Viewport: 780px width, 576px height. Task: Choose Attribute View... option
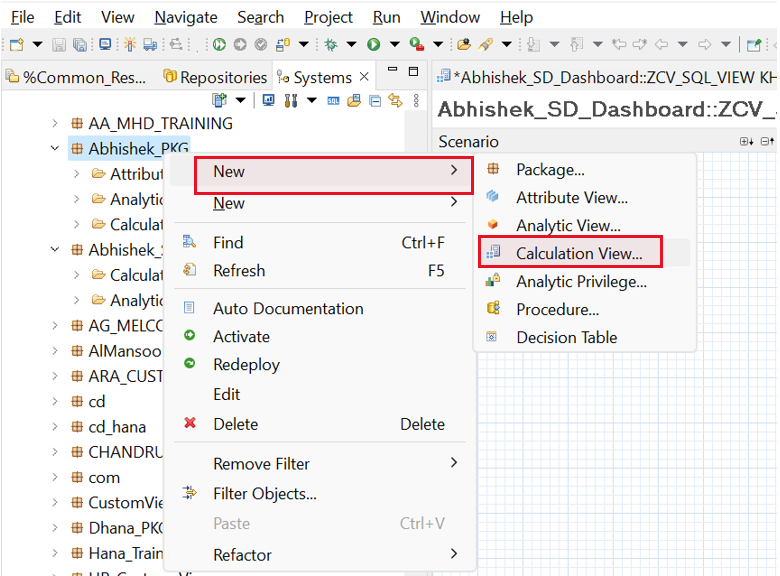(x=571, y=198)
